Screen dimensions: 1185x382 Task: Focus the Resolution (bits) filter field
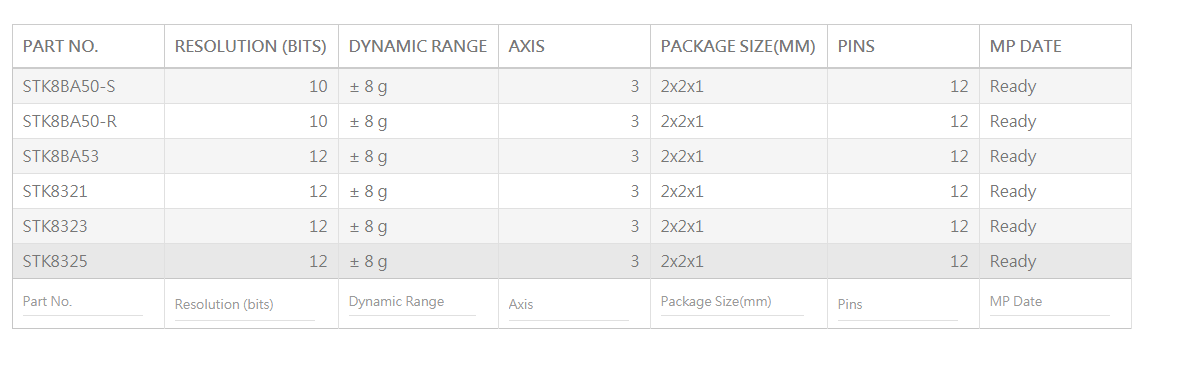[x=245, y=305]
